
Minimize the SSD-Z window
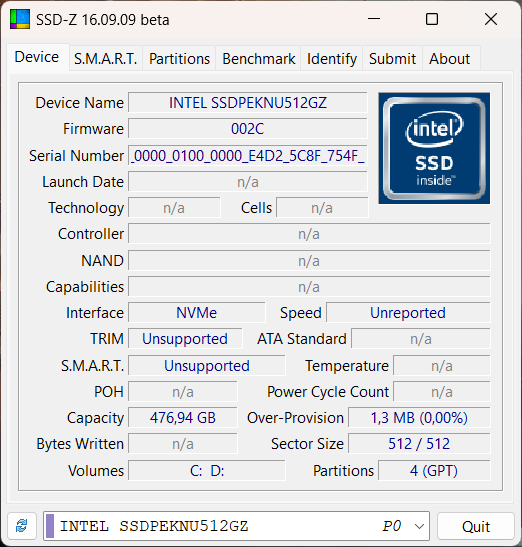374,19
